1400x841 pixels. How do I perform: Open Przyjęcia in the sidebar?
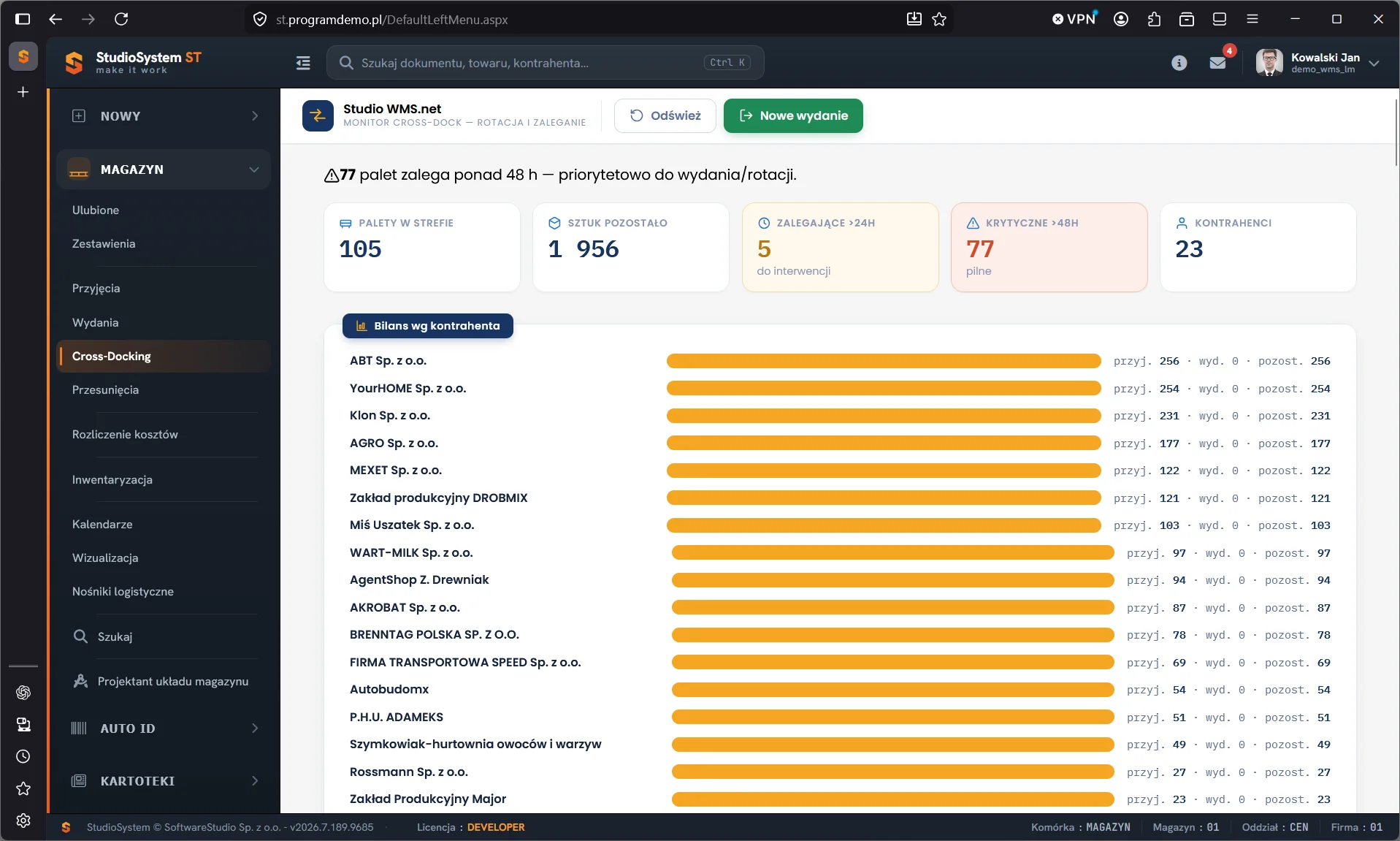click(96, 289)
